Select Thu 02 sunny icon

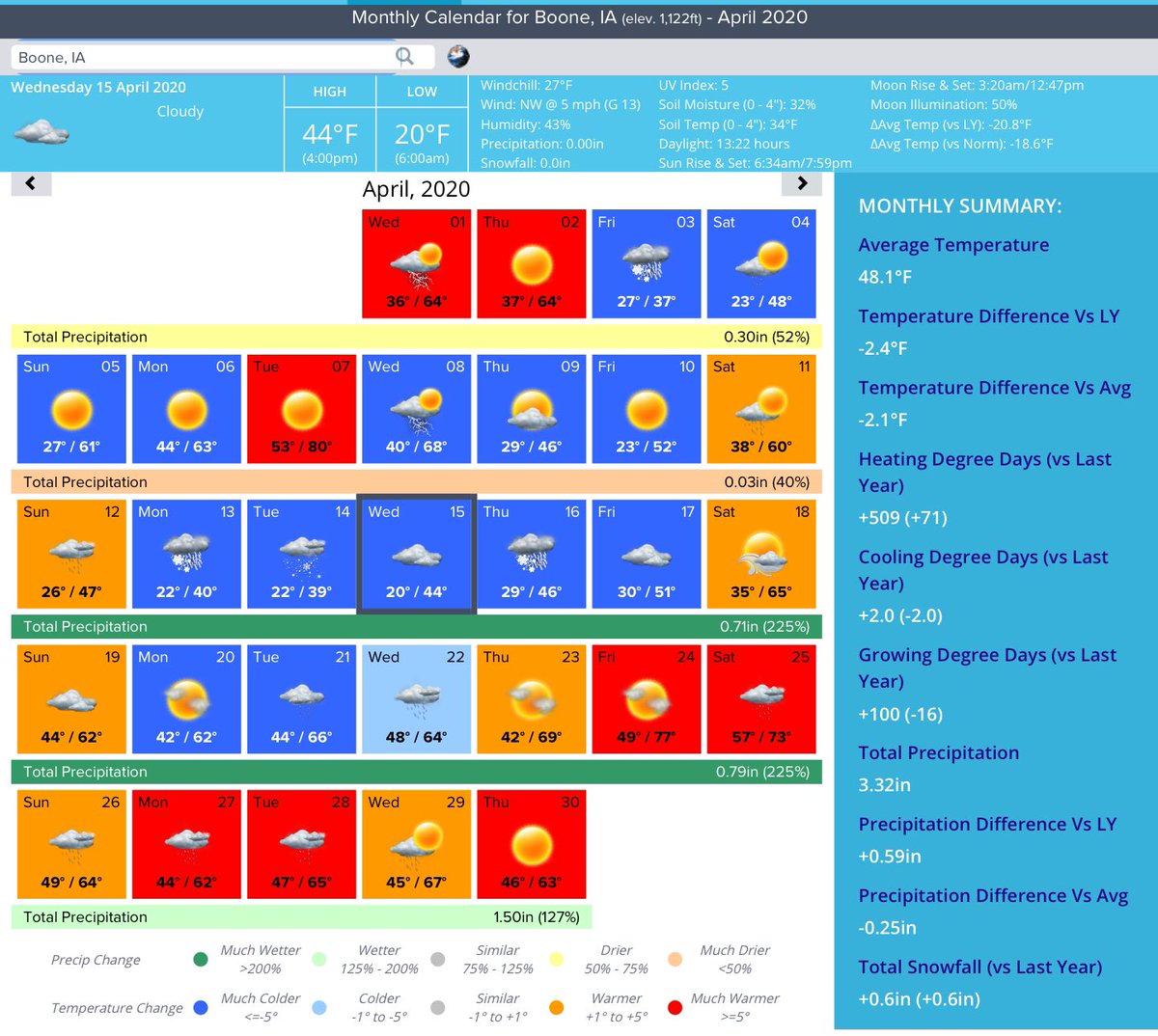532,264
